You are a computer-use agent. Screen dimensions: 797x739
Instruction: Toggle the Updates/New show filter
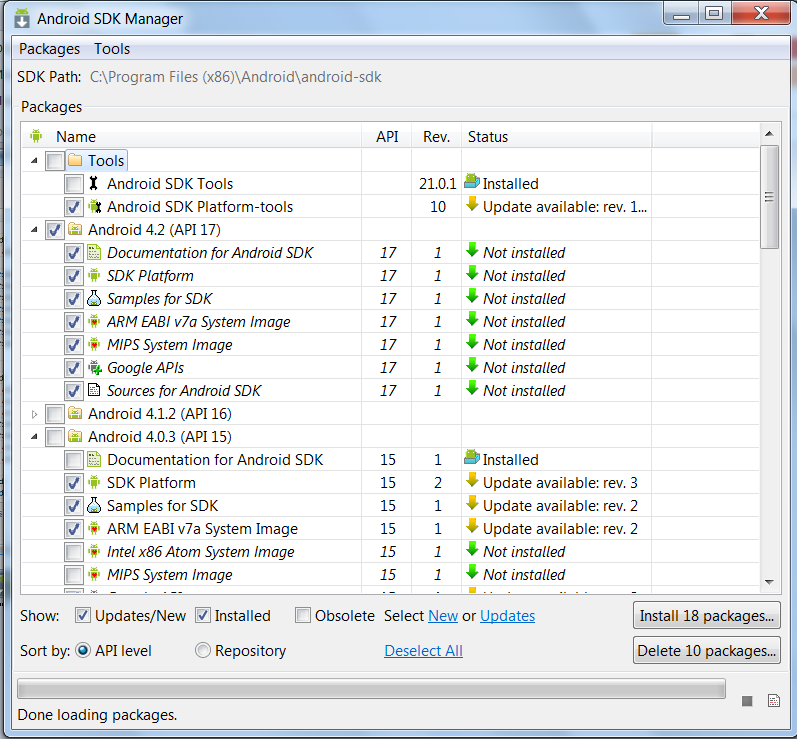coord(83,615)
